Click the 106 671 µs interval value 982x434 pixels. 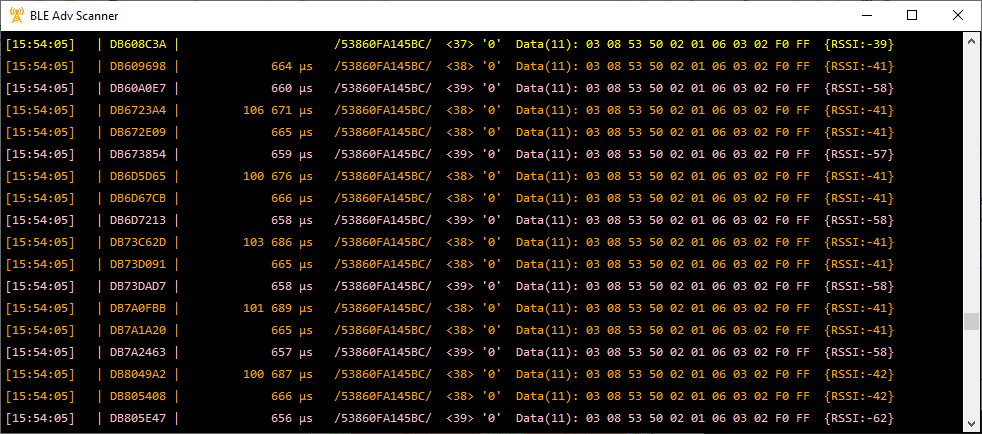(278, 110)
